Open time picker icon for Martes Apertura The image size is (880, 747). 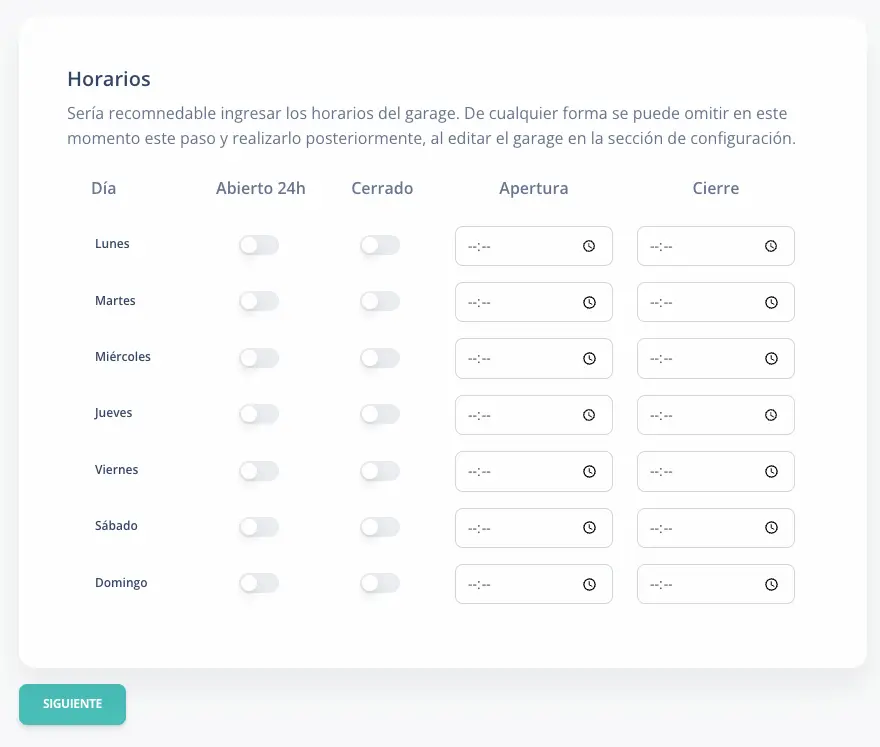590,302
